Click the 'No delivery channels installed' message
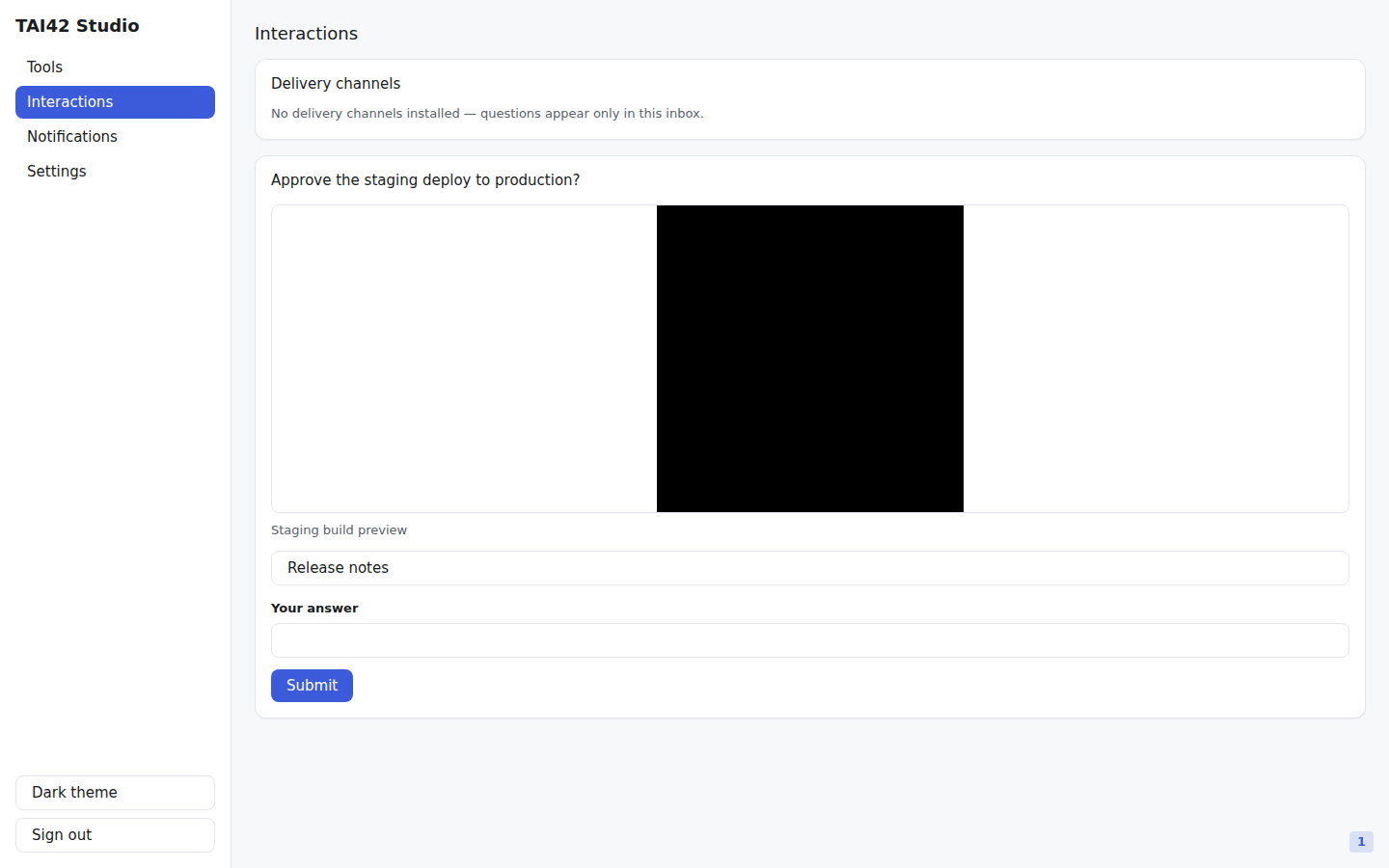The width and height of the screenshot is (1389, 868). (x=487, y=114)
